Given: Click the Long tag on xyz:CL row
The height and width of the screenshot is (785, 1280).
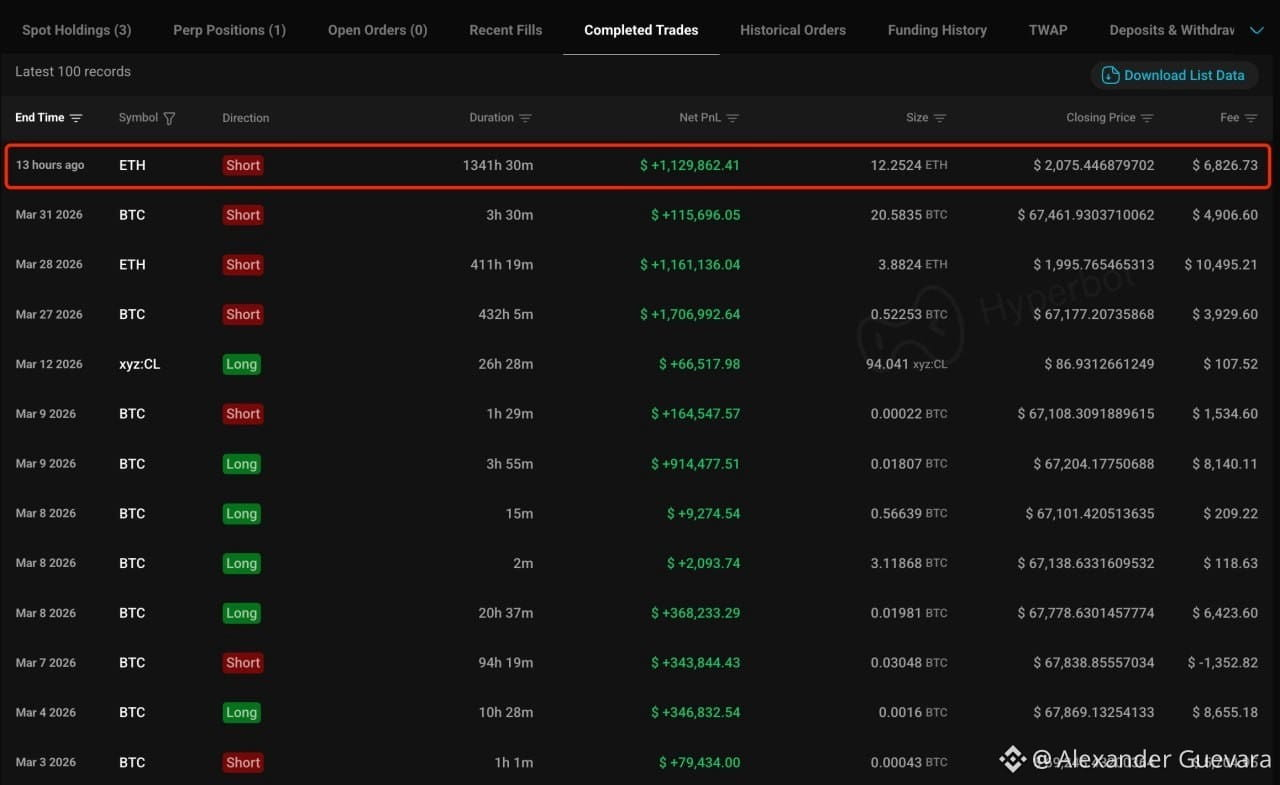Looking at the screenshot, I should (241, 364).
